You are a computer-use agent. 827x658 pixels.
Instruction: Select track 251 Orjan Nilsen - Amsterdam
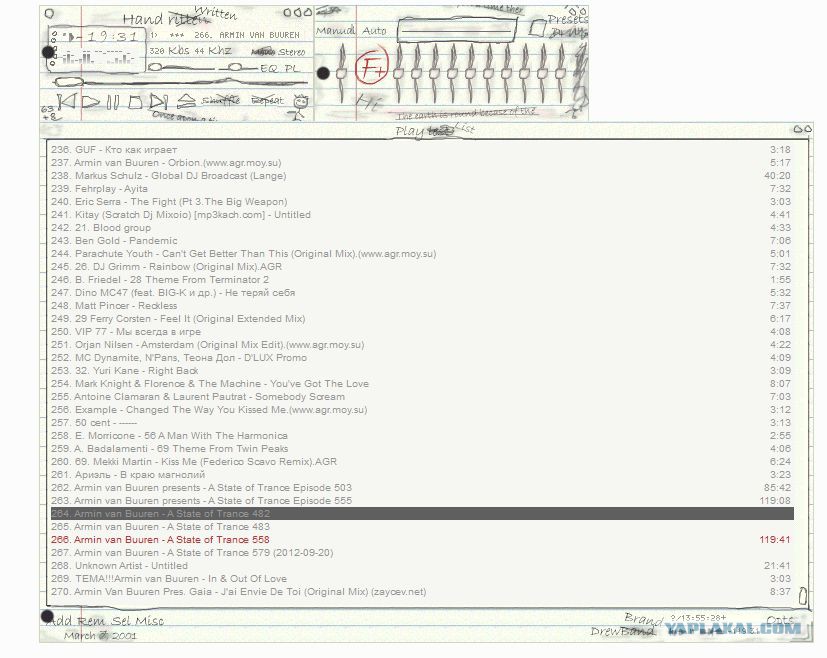coord(422,345)
